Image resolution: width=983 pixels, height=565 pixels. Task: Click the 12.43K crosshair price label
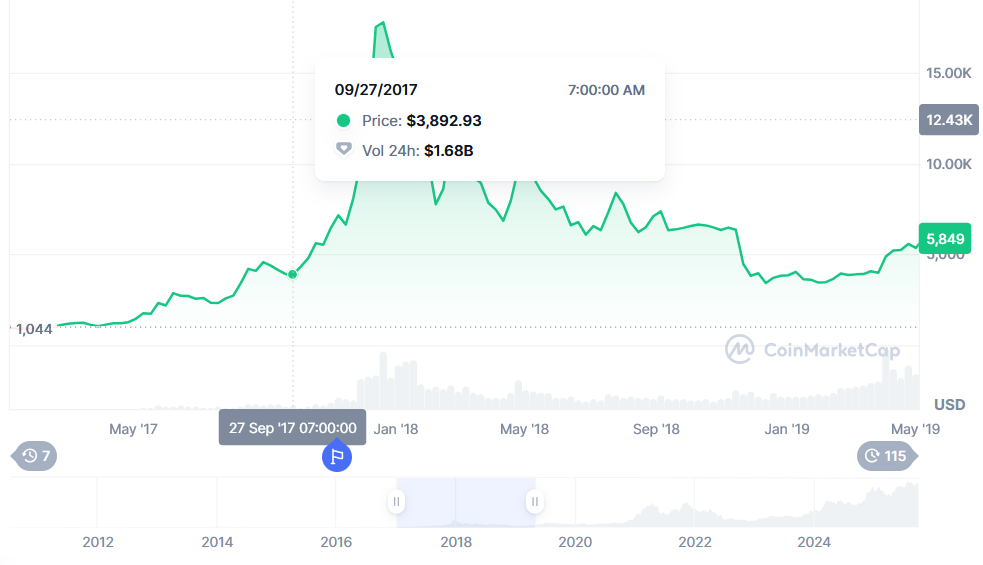pos(948,120)
